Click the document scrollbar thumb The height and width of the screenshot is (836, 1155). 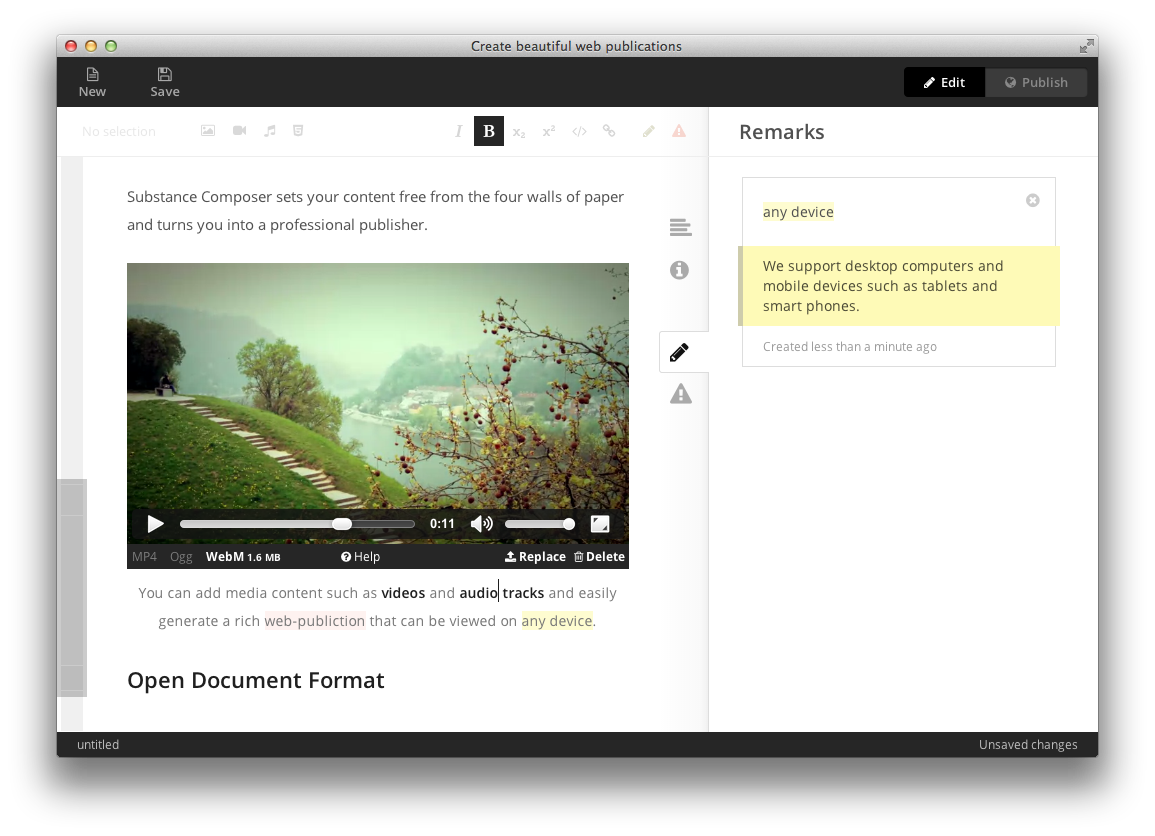pyautogui.click(x=72, y=588)
